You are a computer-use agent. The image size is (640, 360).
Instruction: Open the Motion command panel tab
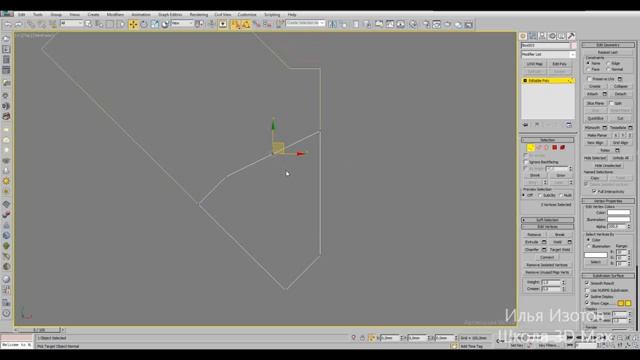[552, 36]
